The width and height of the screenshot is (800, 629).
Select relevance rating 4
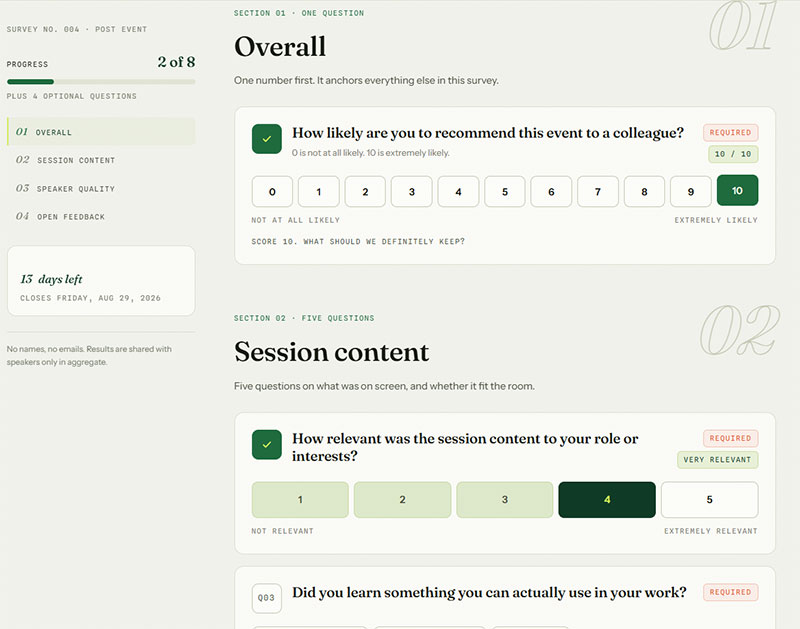point(607,499)
